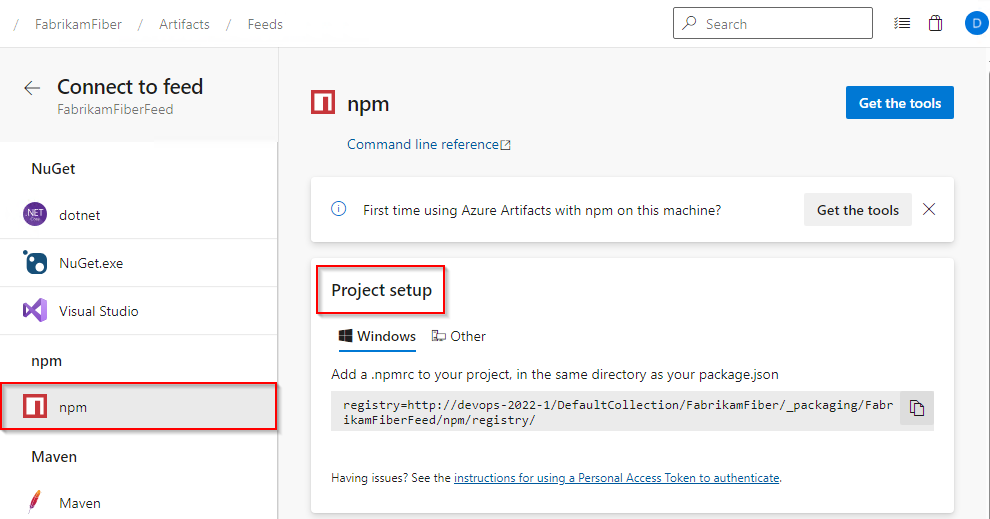Click the NuGet.exe logo icon
Viewport: 990px width, 519px height.
pos(35,262)
